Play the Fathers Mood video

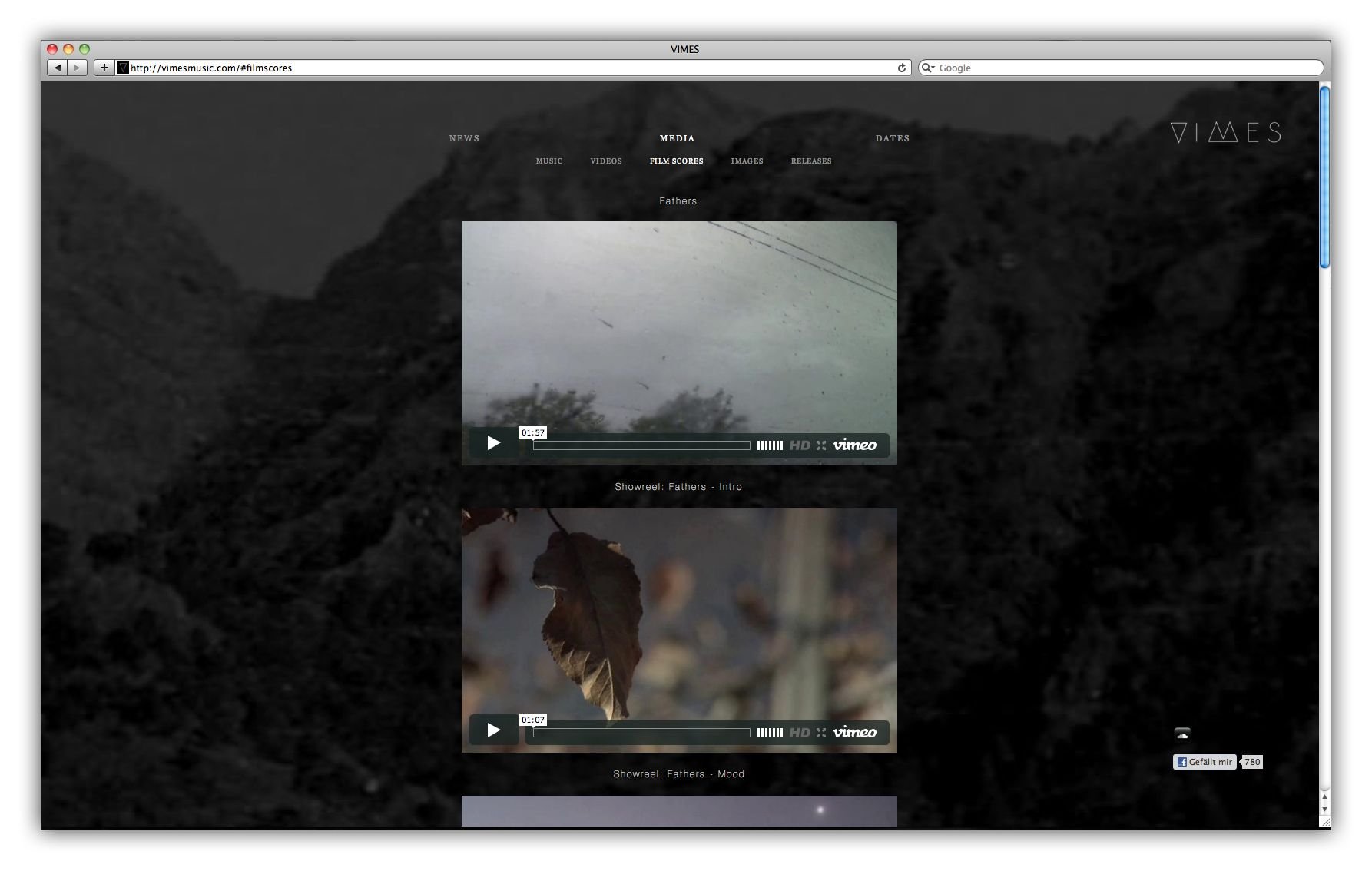pos(493,730)
